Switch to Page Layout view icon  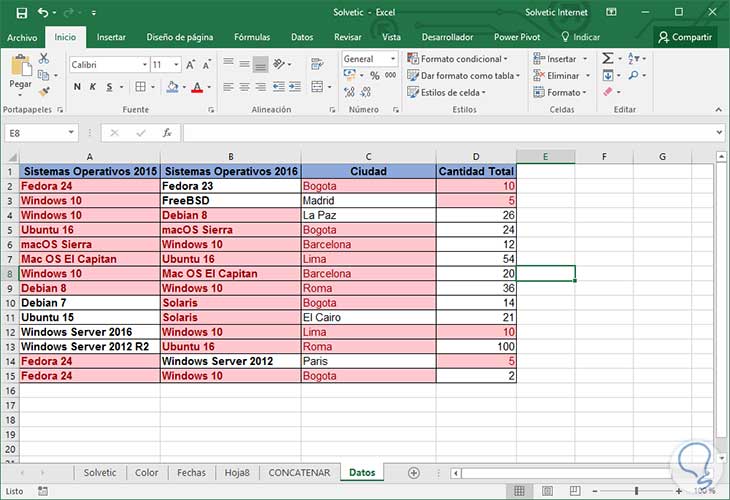pyautogui.click(x=548, y=491)
